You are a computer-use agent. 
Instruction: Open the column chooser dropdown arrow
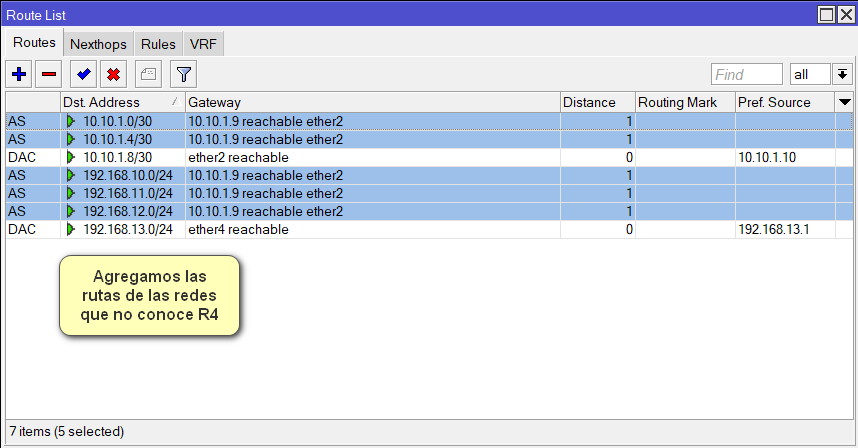coord(845,102)
